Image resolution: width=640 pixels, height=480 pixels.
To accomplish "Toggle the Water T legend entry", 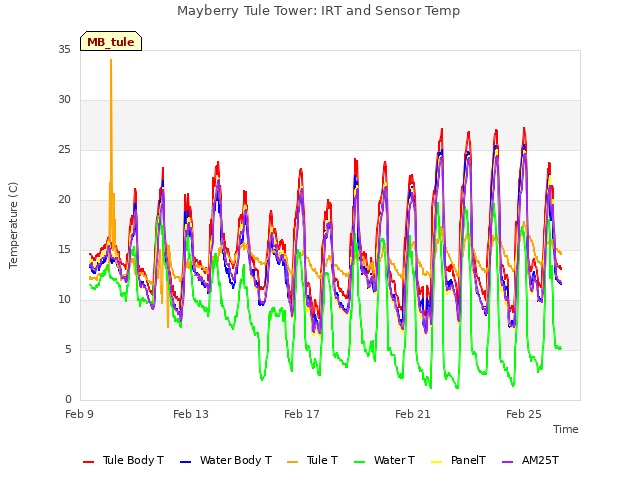I will (384, 460).
